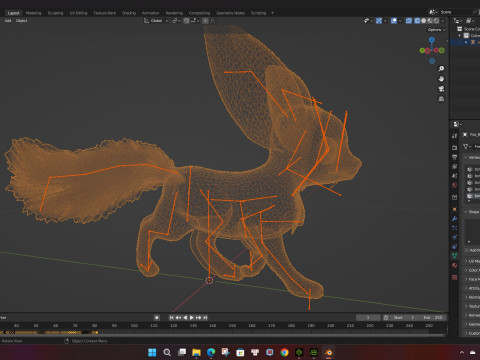This screenshot has height=360, width=480.
Task: Toggle snapping magnet in viewport header
Action: pyautogui.click(x=187, y=21)
